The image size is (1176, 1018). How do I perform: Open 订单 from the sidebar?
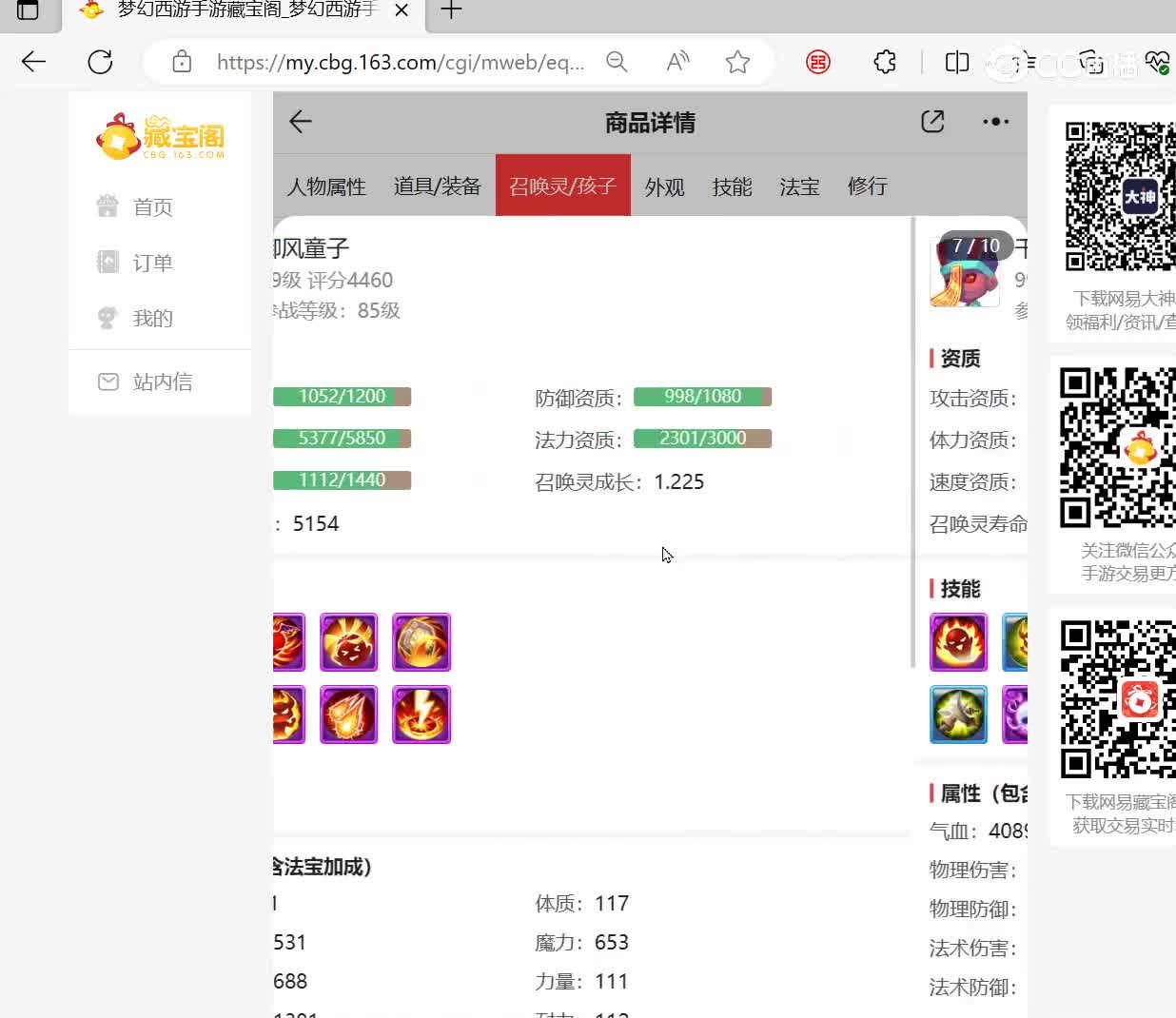152,263
